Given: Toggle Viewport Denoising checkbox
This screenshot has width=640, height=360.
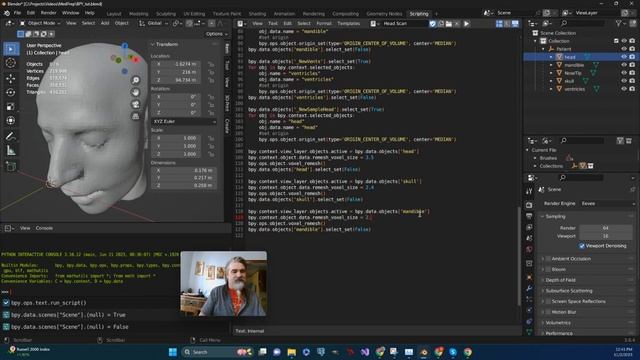Looking at the screenshot, I should click(x=582, y=246).
